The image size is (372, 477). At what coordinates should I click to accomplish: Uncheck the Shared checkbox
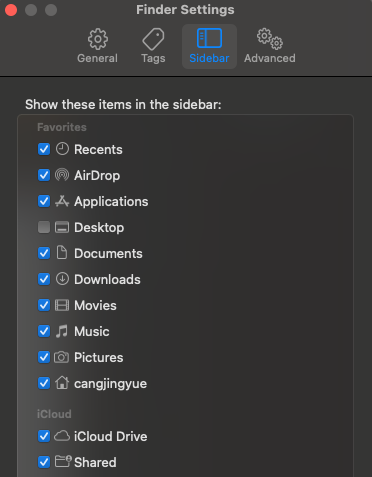tap(44, 462)
